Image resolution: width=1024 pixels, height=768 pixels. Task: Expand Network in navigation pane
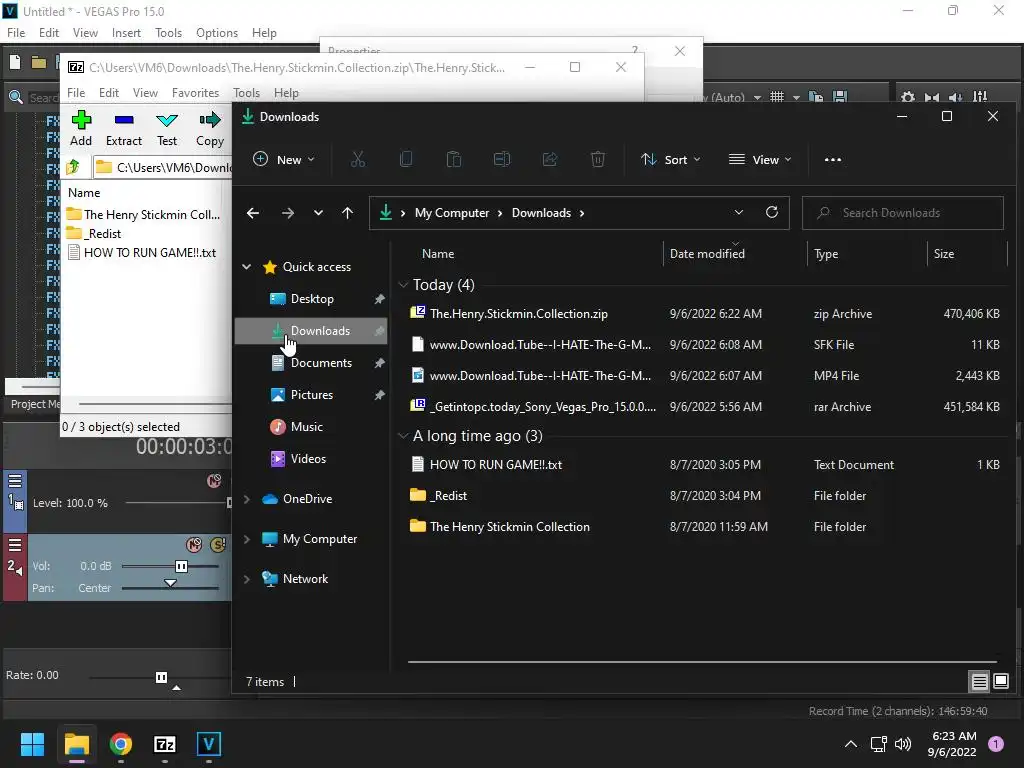[247, 579]
